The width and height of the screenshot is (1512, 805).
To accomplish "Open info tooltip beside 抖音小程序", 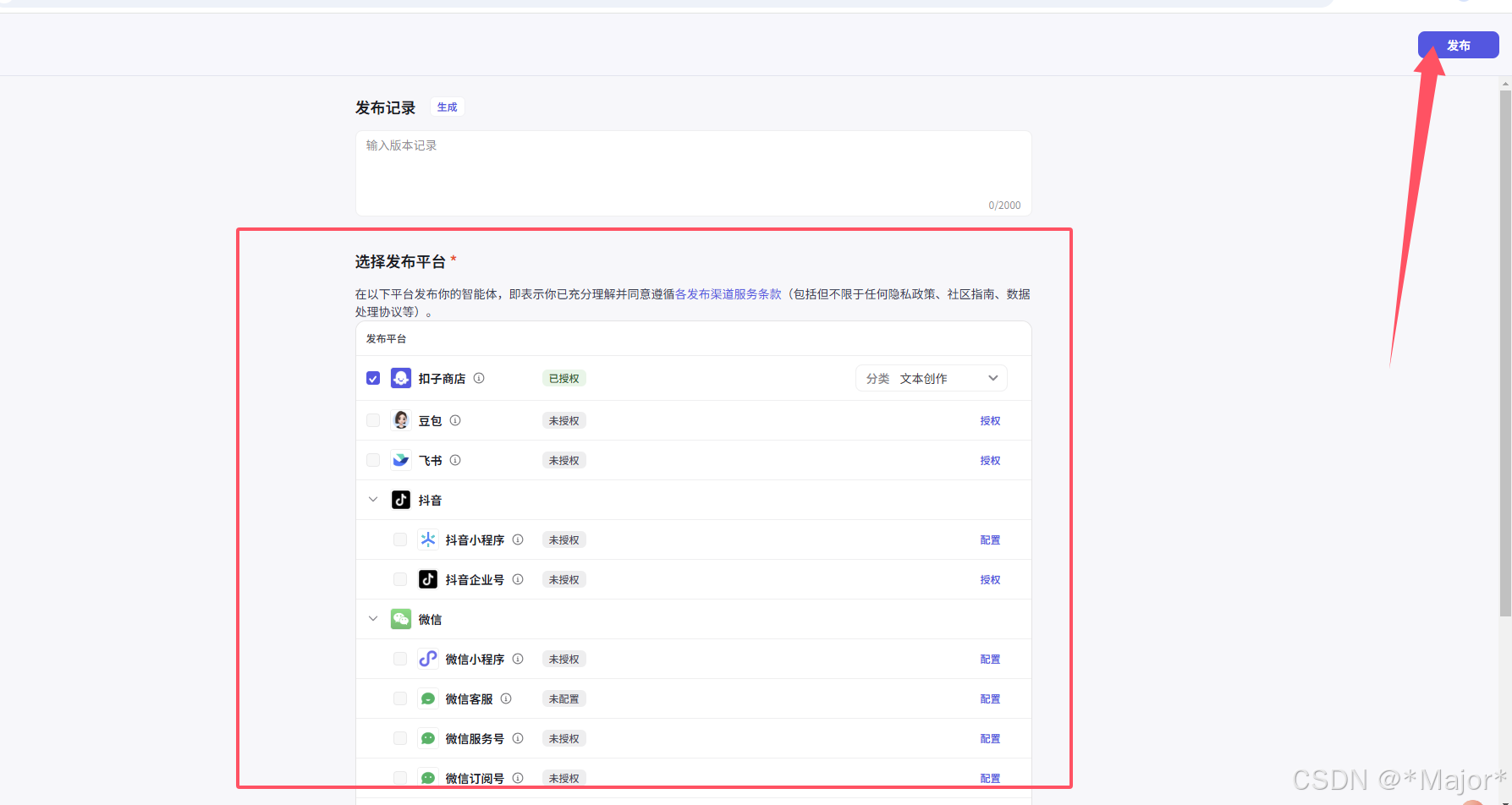I will pyautogui.click(x=518, y=539).
